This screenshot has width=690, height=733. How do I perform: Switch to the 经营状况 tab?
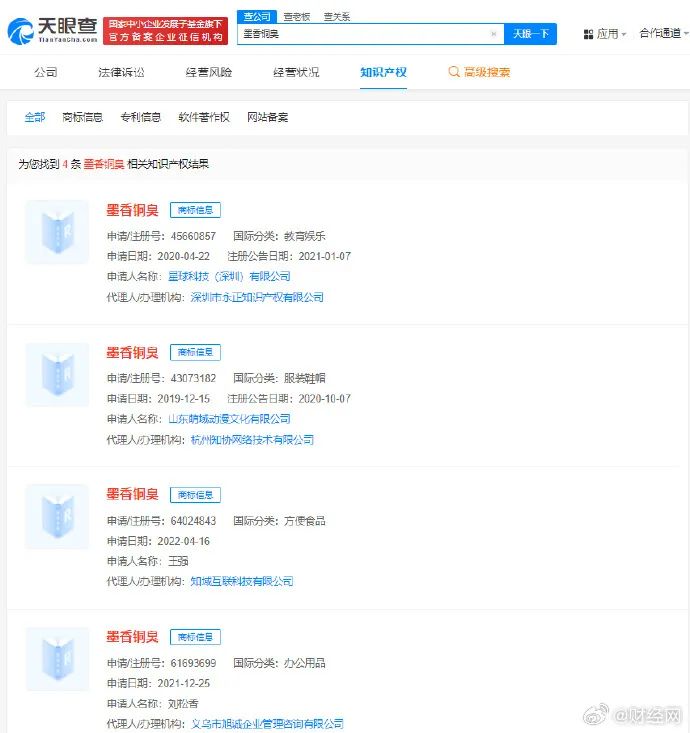[296, 72]
